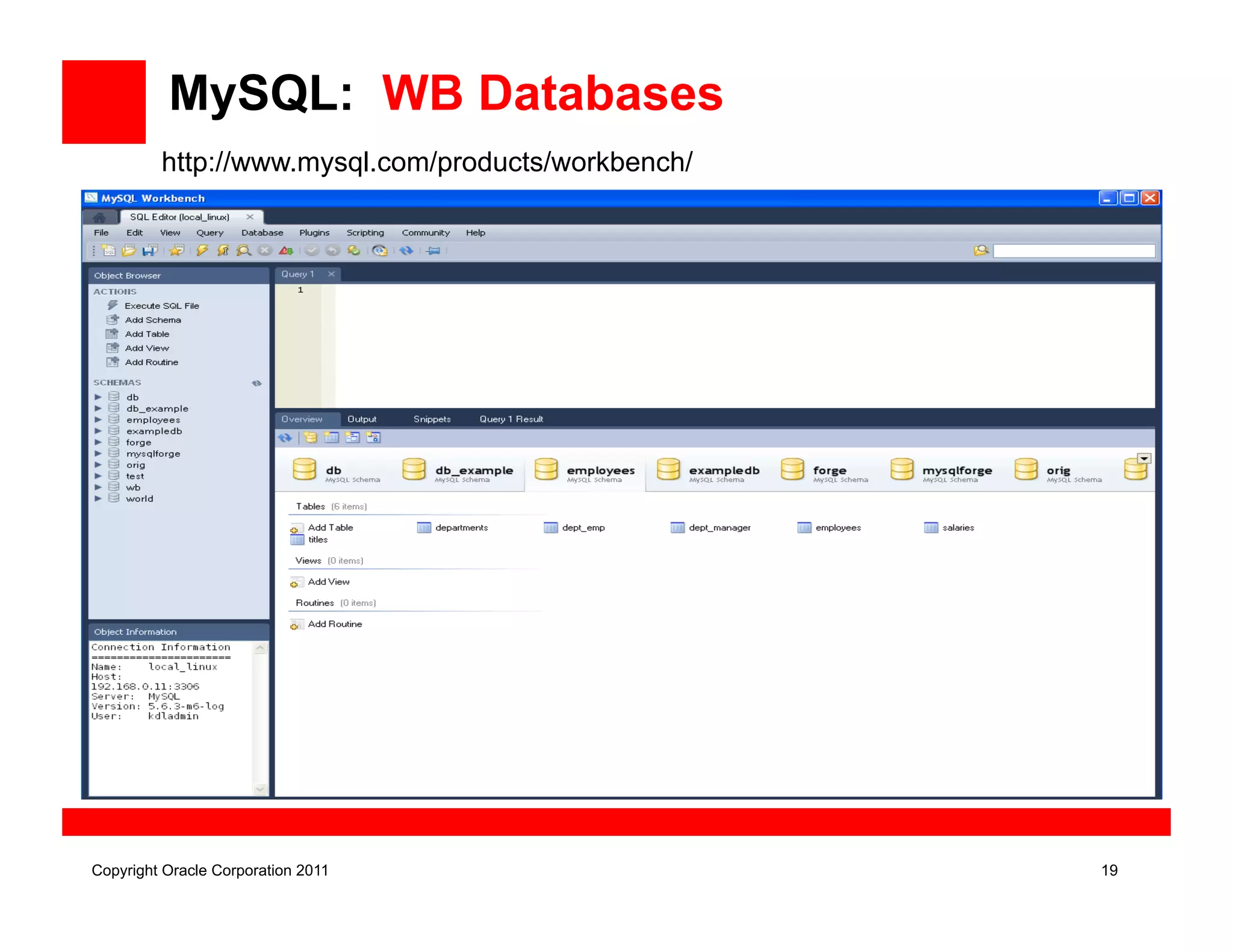This screenshot has height=952, width=1233.
Task: Switch to Query 1 Result tab
Action: 511,419
